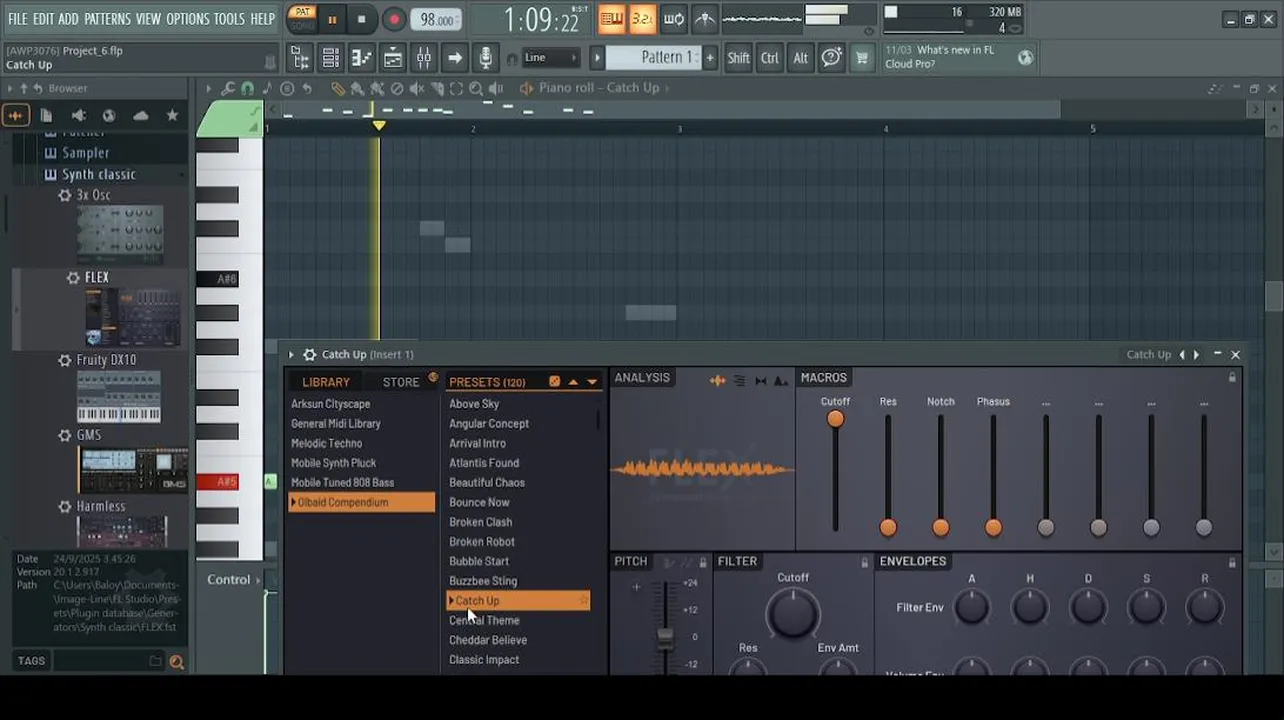Open the Mixer icon in toolbar
Image resolution: width=1284 pixels, height=720 pixels.
423,59
